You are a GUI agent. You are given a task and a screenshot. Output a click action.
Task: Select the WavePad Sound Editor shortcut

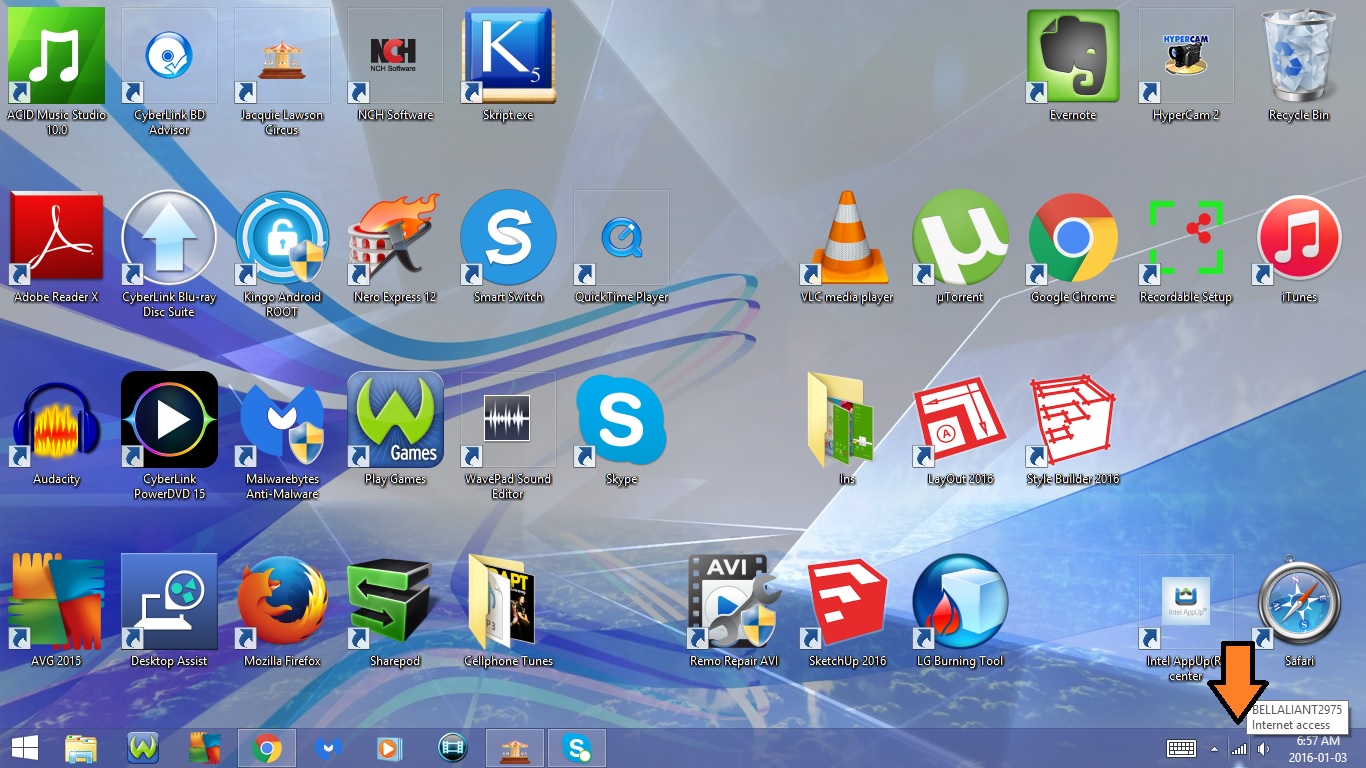point(508,420)
